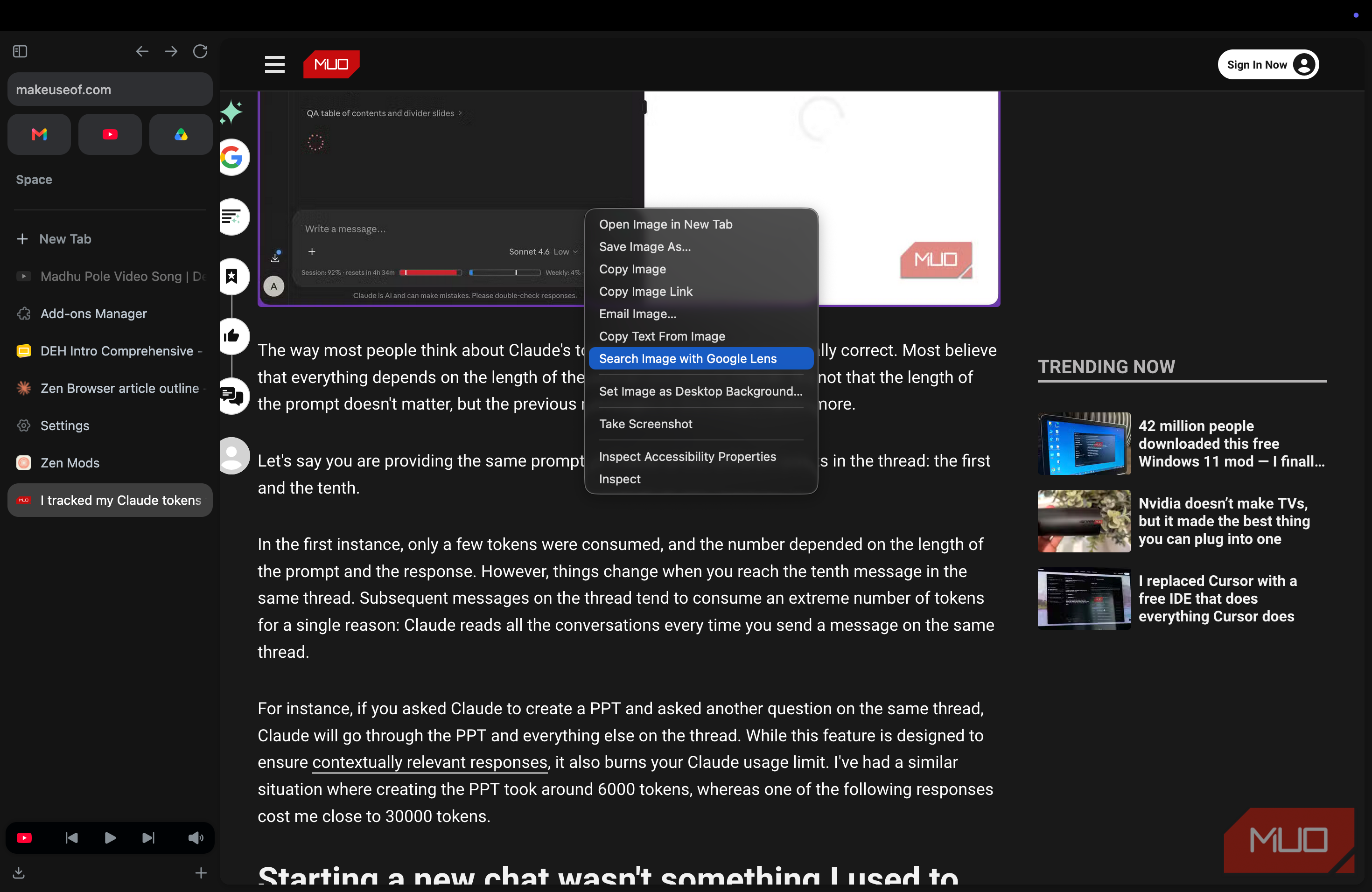
Task: Click the Cursor IDE article thumbnail
Action: (x=1085, y=599)
